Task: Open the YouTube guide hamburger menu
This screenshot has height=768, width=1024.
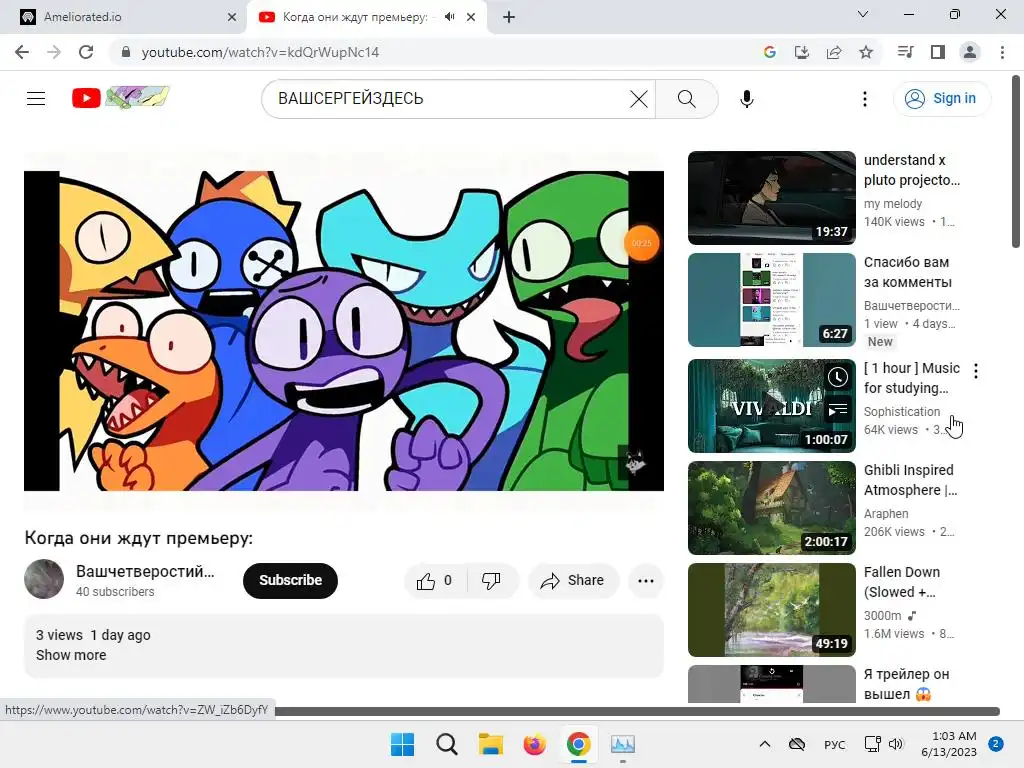Action: [x=36, y=99]
